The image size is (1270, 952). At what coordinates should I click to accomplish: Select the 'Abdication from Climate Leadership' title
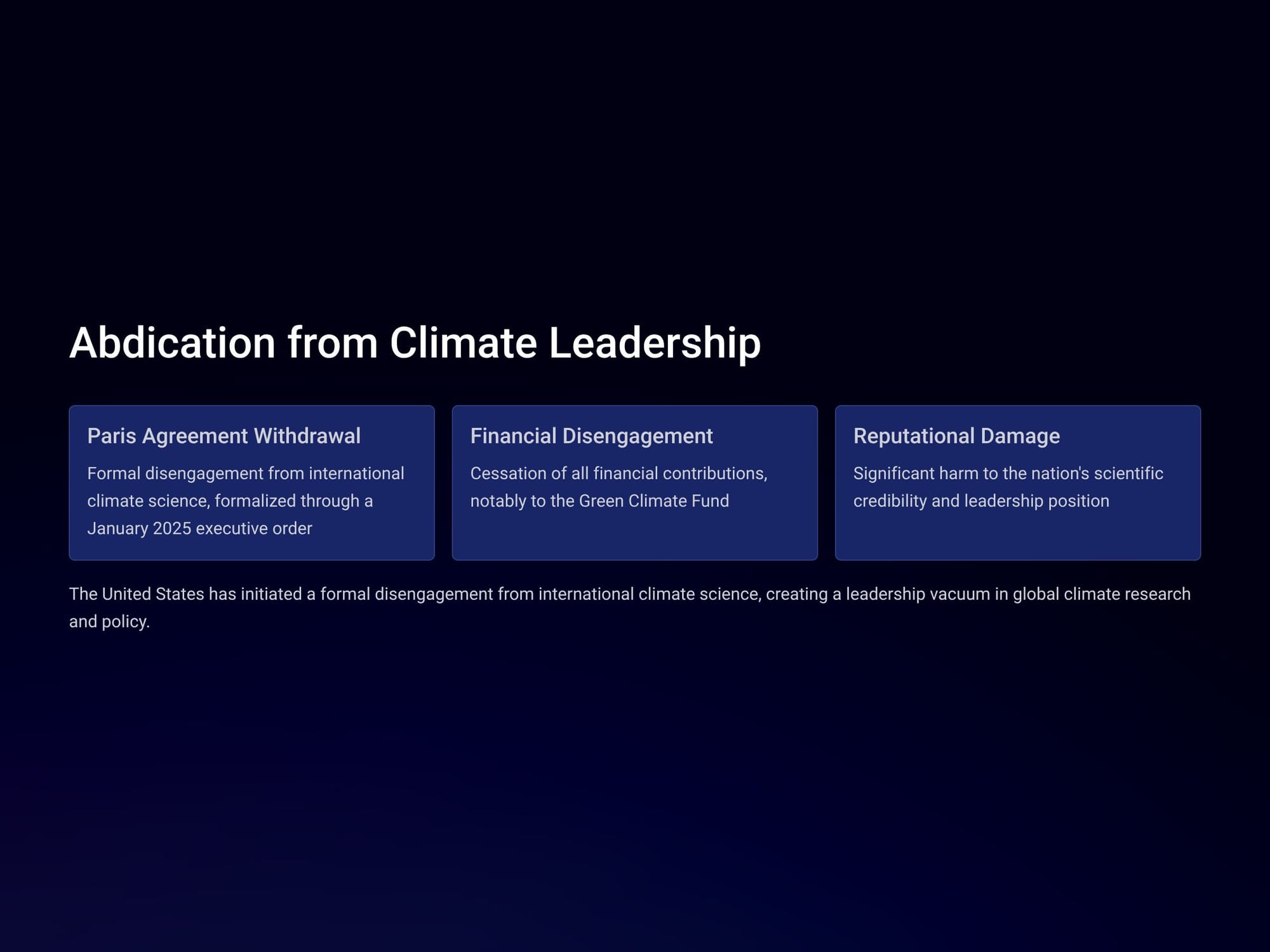(415, 343)
